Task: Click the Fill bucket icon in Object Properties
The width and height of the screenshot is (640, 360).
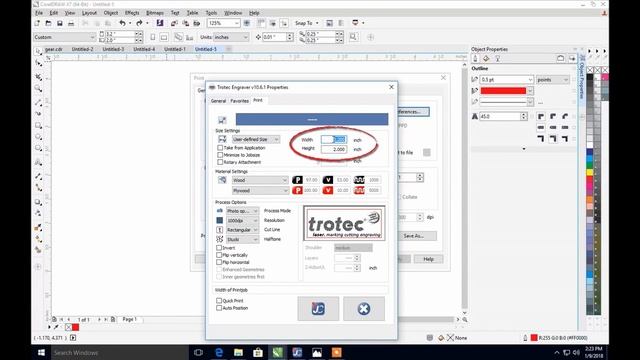Action: (x=486, y=58)
